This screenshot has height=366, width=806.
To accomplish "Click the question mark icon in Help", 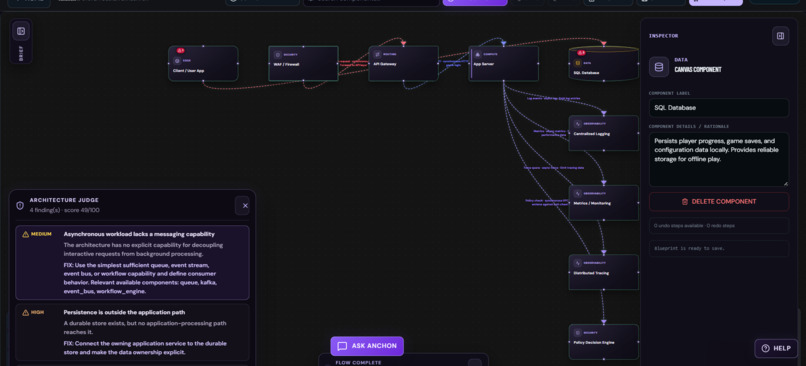I will (x=765, y=348).
